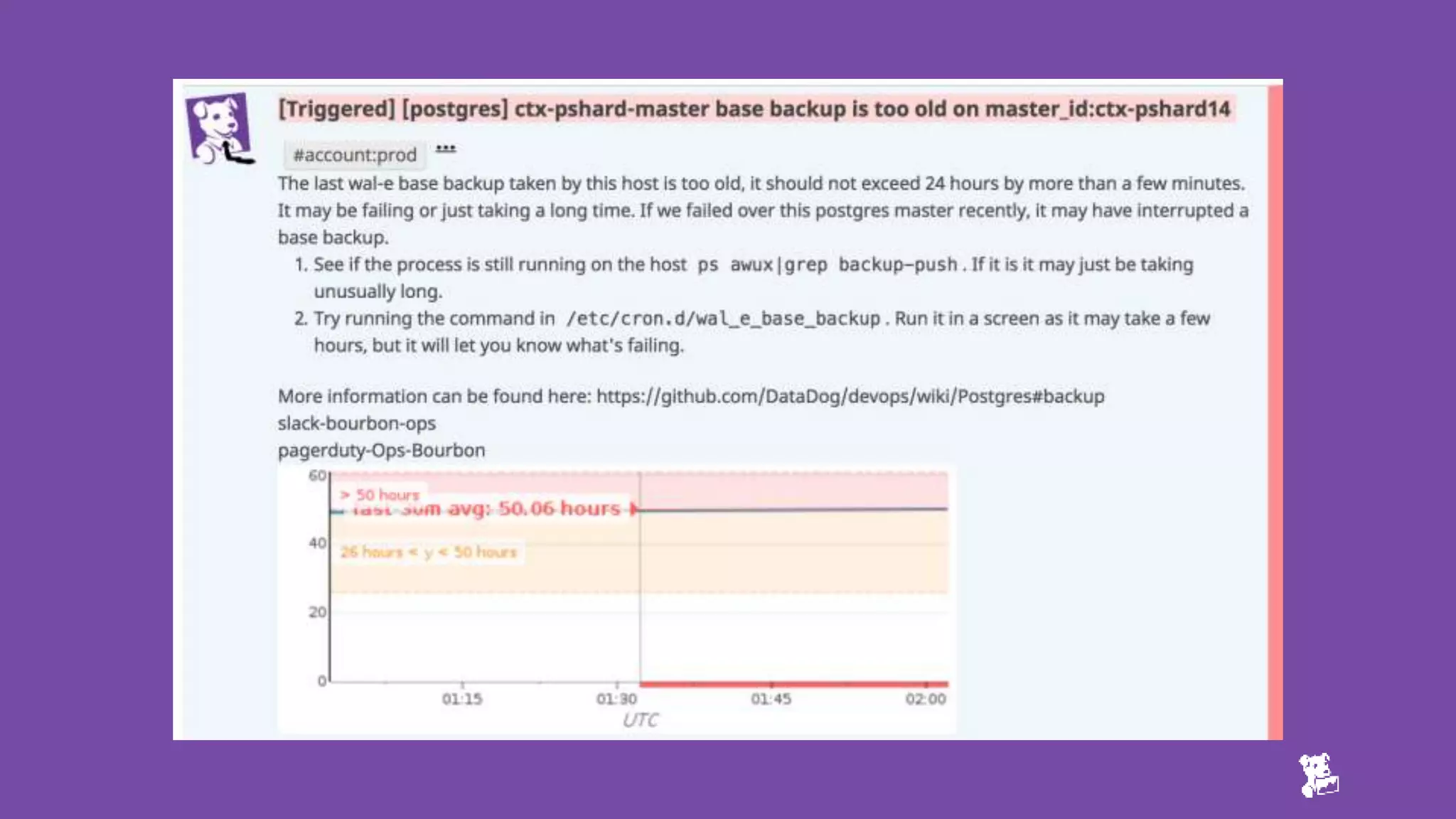1456x819 pixels.
Task: Open the GitHub Postgres backup wiki link
Action: pos(850,396)
